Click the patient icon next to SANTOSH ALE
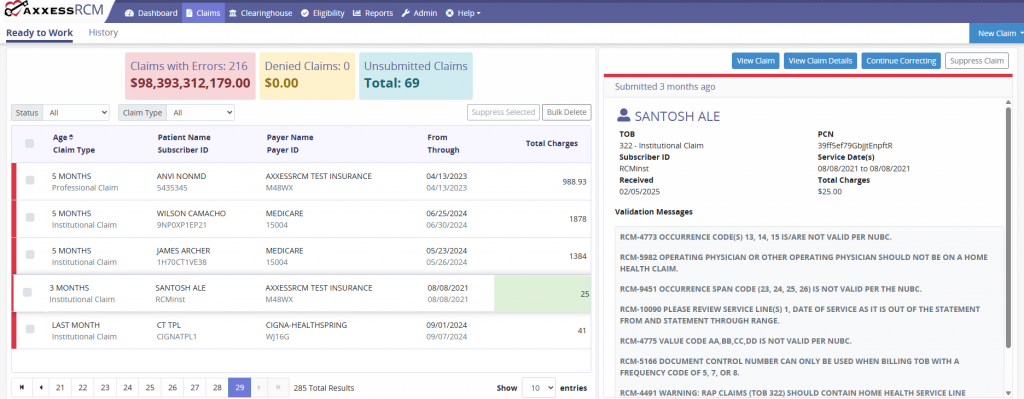Viewport: 1024px width, 399px height. click(x=623, y=116)
